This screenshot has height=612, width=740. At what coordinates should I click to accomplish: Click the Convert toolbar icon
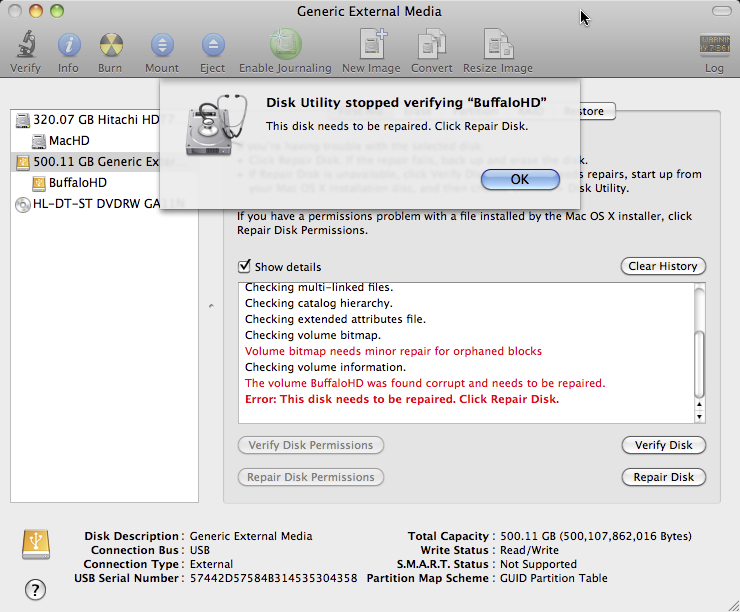pyautogui.click(x=432, y=44)
